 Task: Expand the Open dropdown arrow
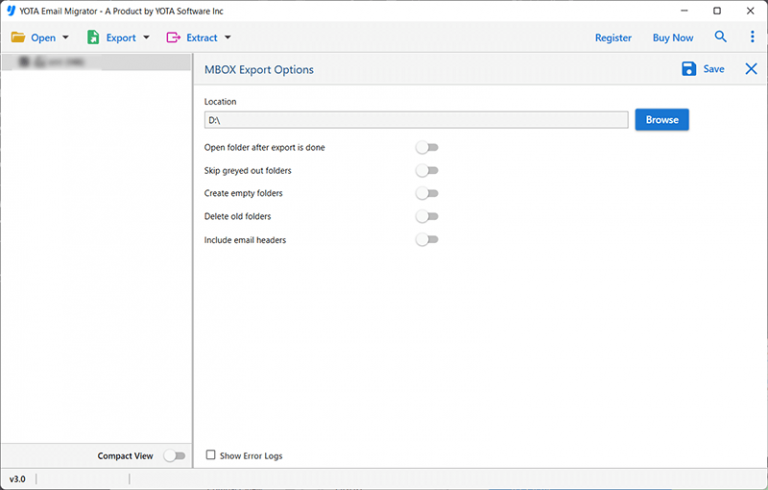(x=66, y=38)
